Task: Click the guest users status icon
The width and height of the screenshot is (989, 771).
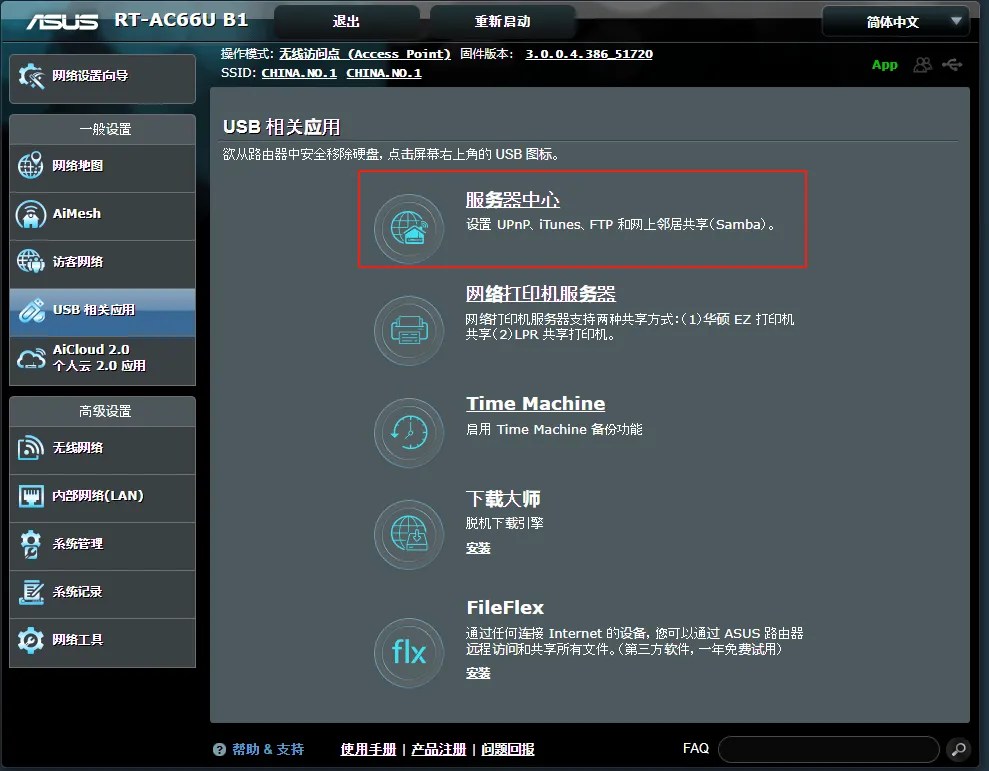Action: pyautogui.click(x=923, y=65)
